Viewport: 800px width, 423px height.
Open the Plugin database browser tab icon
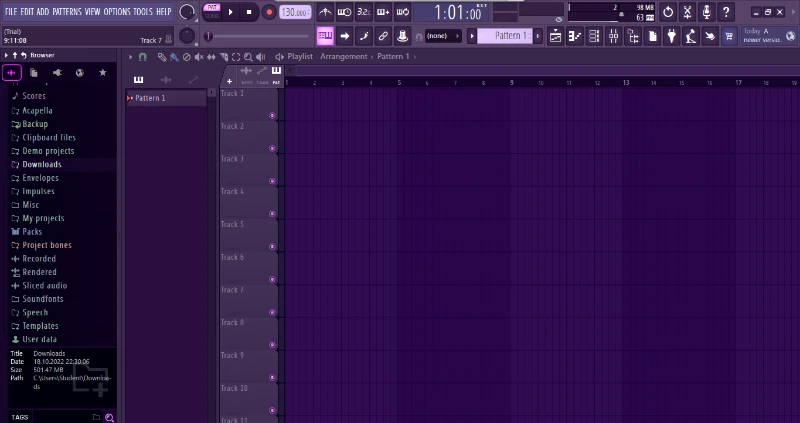click(x=57, y=73)
